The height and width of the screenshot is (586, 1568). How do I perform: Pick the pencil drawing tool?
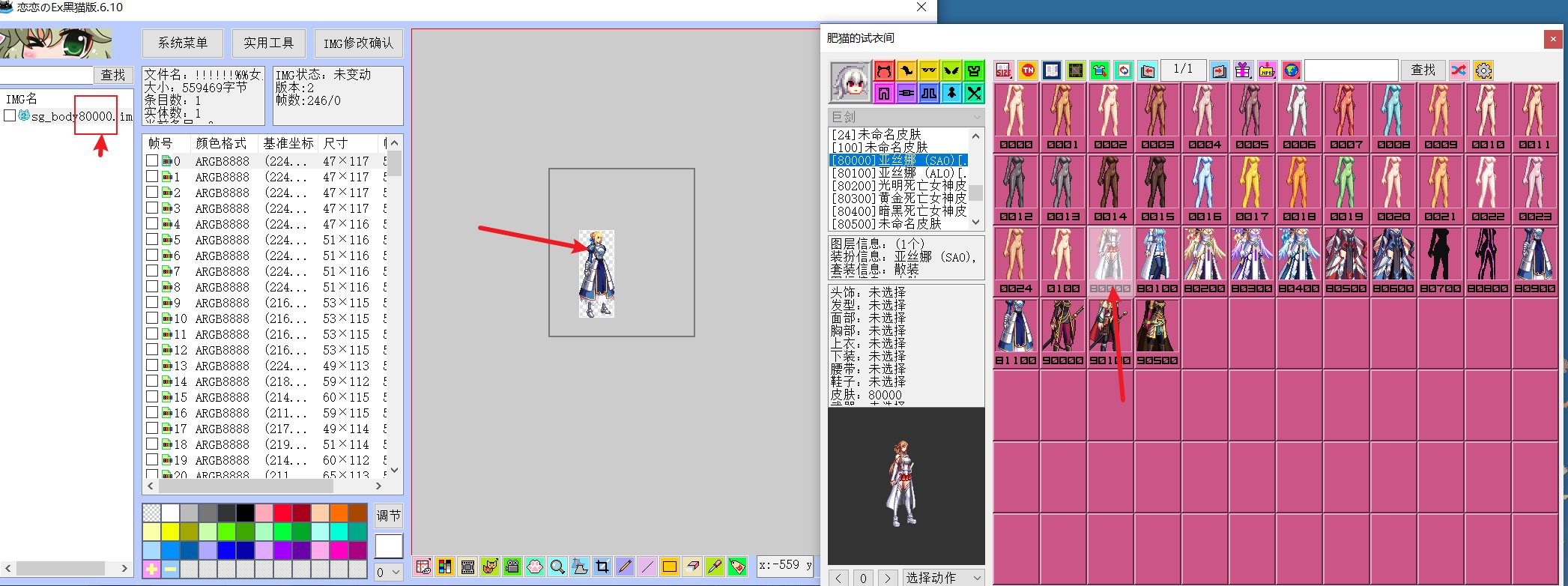(x=625, y=567)
